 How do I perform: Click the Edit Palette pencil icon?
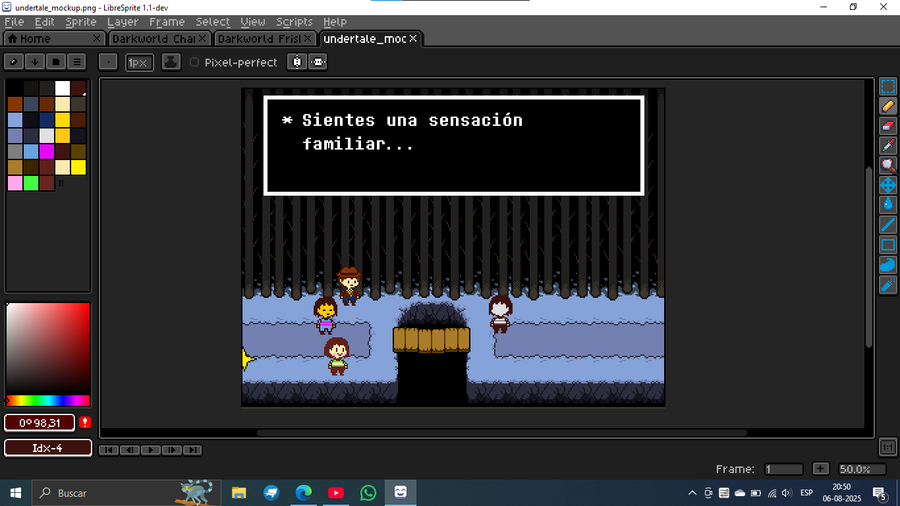[14, 61]
